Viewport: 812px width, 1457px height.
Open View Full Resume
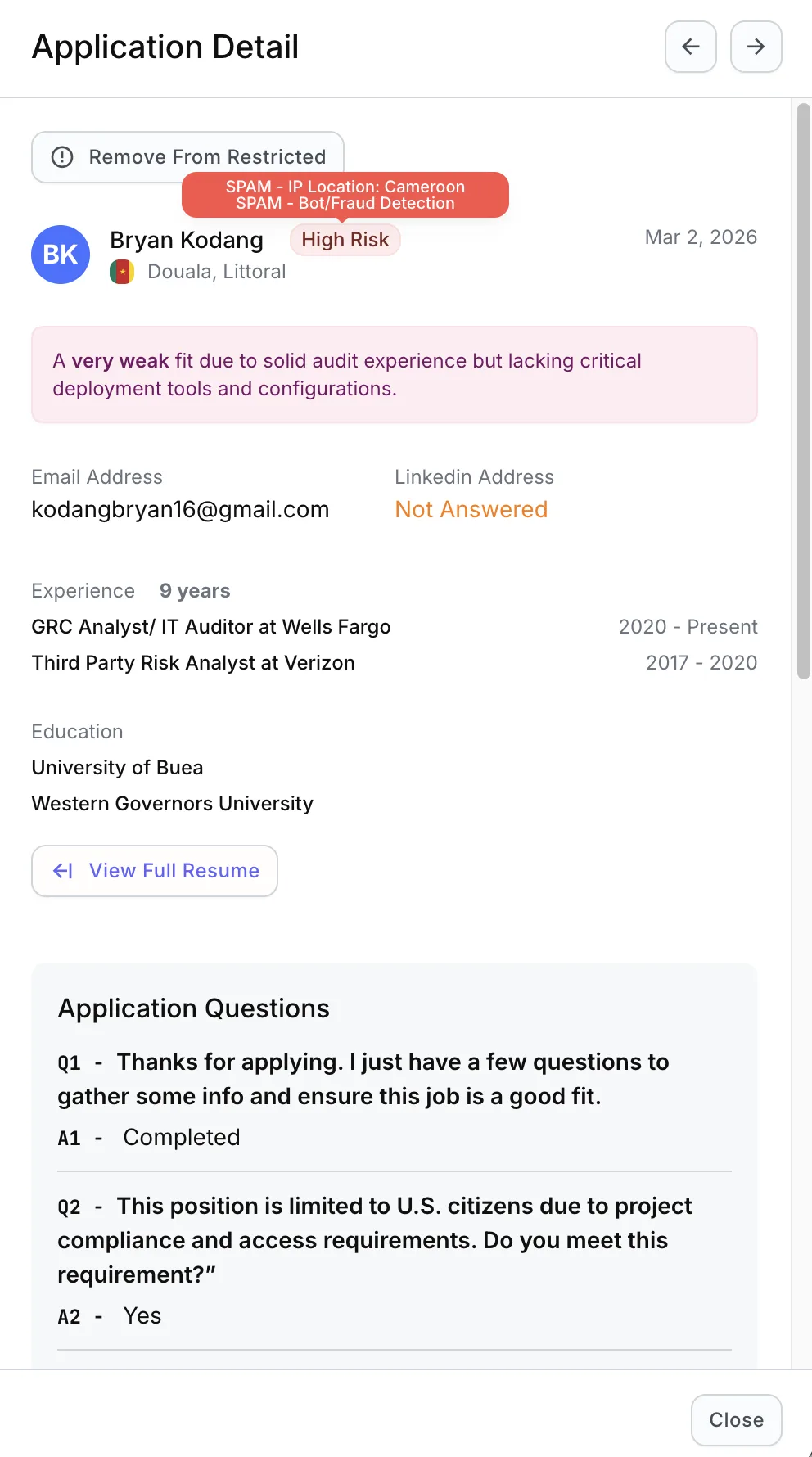click(155, 871)
